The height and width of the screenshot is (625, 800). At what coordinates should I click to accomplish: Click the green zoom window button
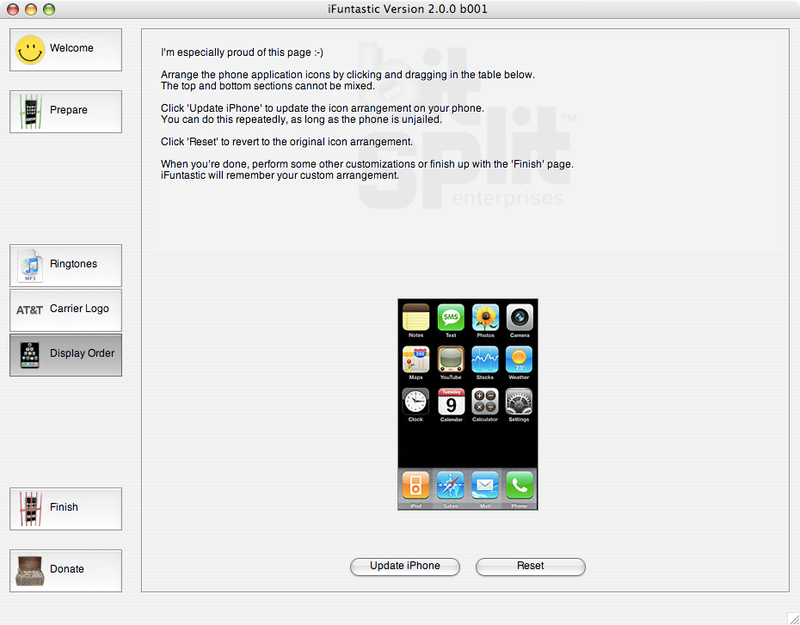click(x=49, y=9)
